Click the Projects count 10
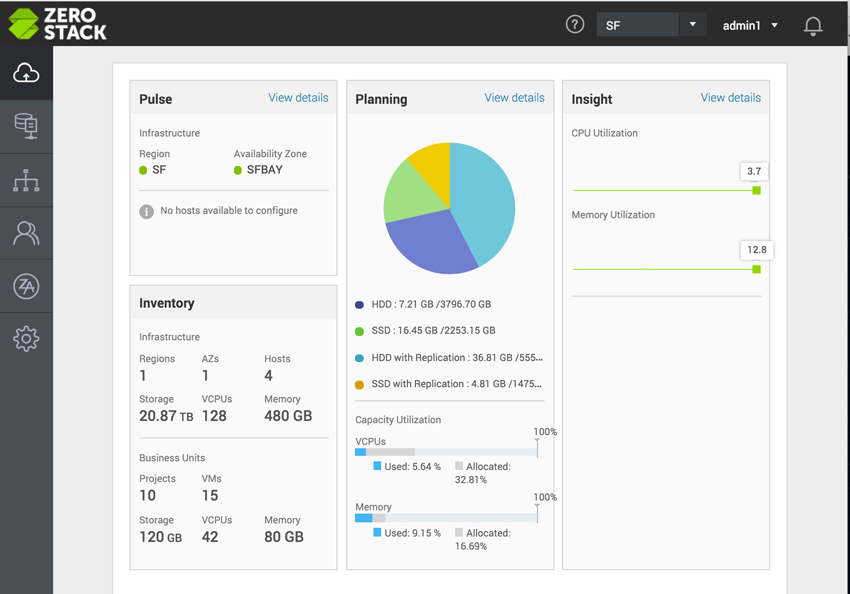Viewport: 850px width, 594px height. pos(147,495)
